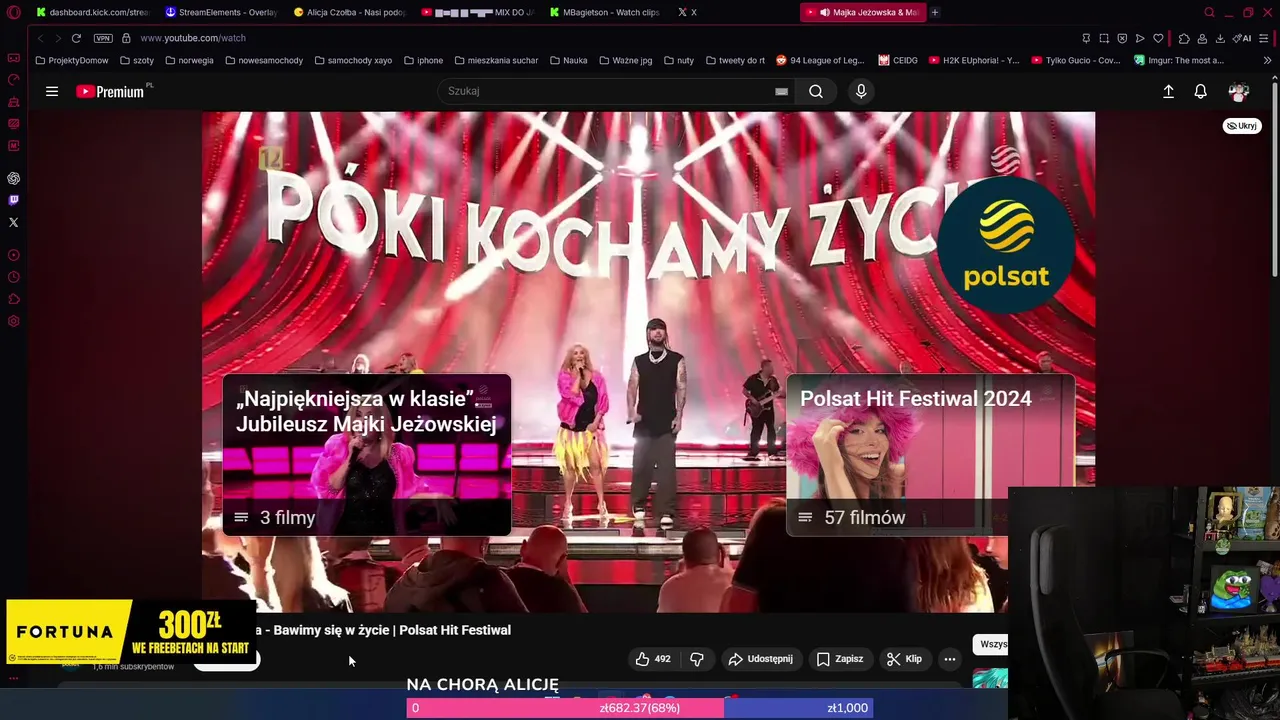Expand hidden bookmarks overflow chevron

click(x=1267, y=60)
